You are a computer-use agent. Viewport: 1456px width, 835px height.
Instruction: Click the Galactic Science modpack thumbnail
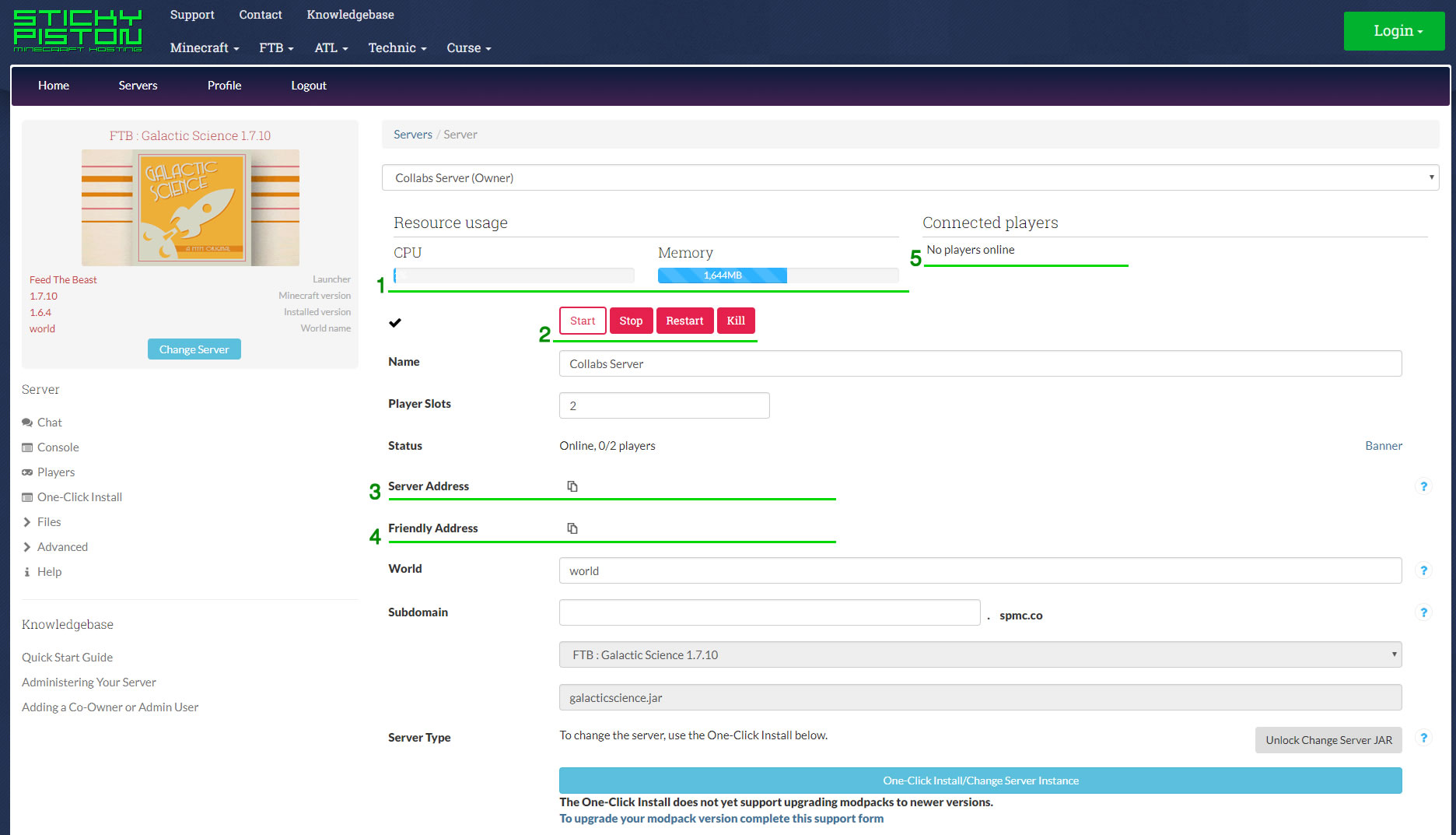click(x=191, y=208)
